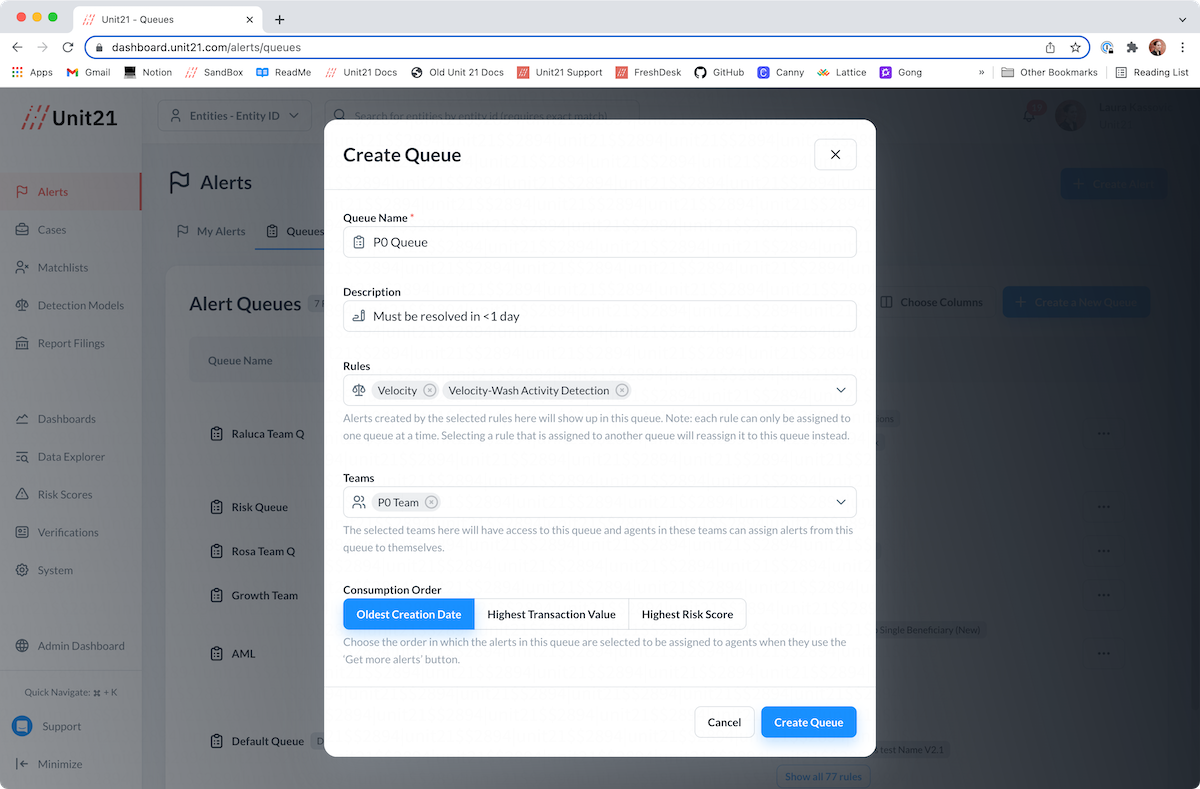Open the Unit21 Docs bookmark
Image resolution: width=1200 pixels, height=789 pixels.
[360, 72]
